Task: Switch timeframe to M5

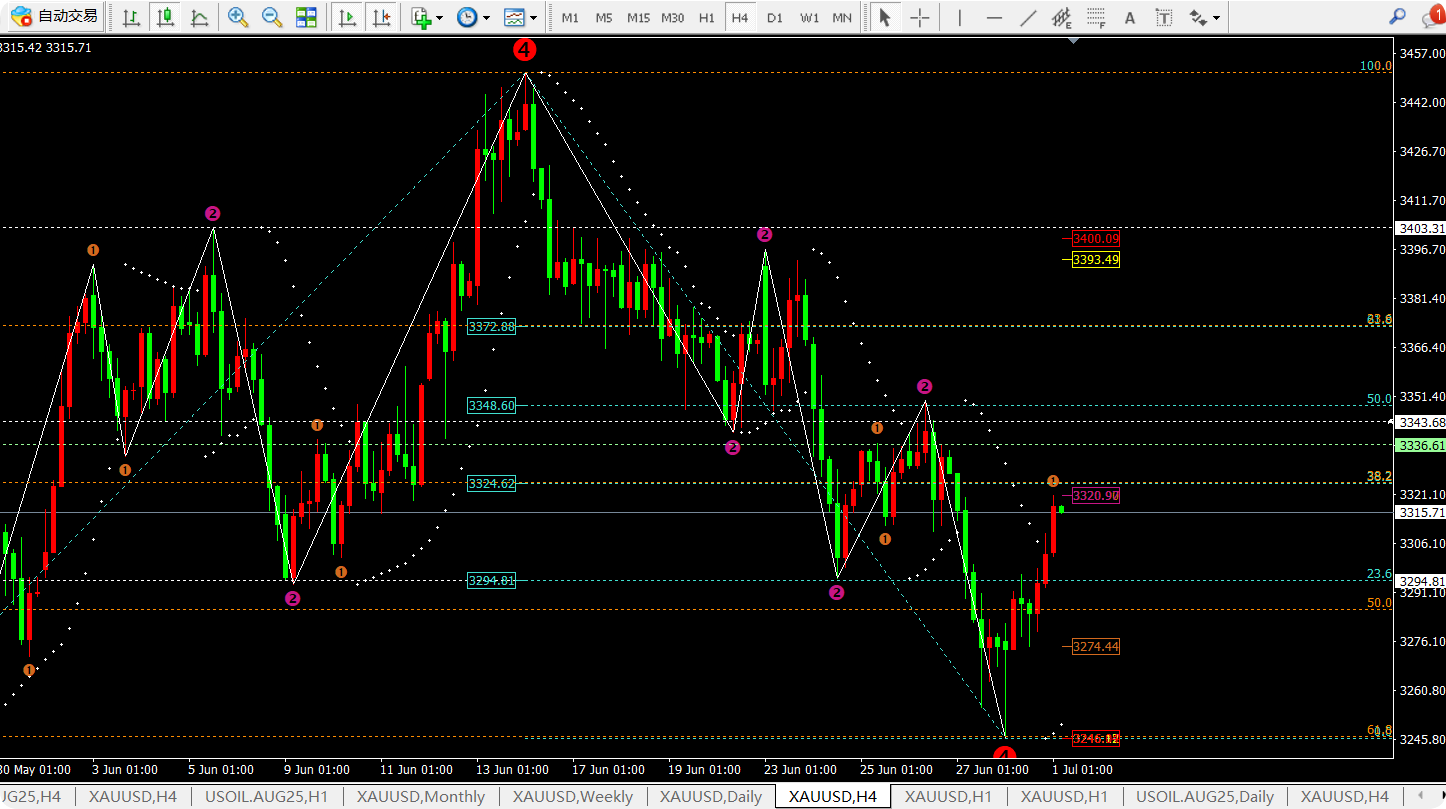Action: (604, 18)
